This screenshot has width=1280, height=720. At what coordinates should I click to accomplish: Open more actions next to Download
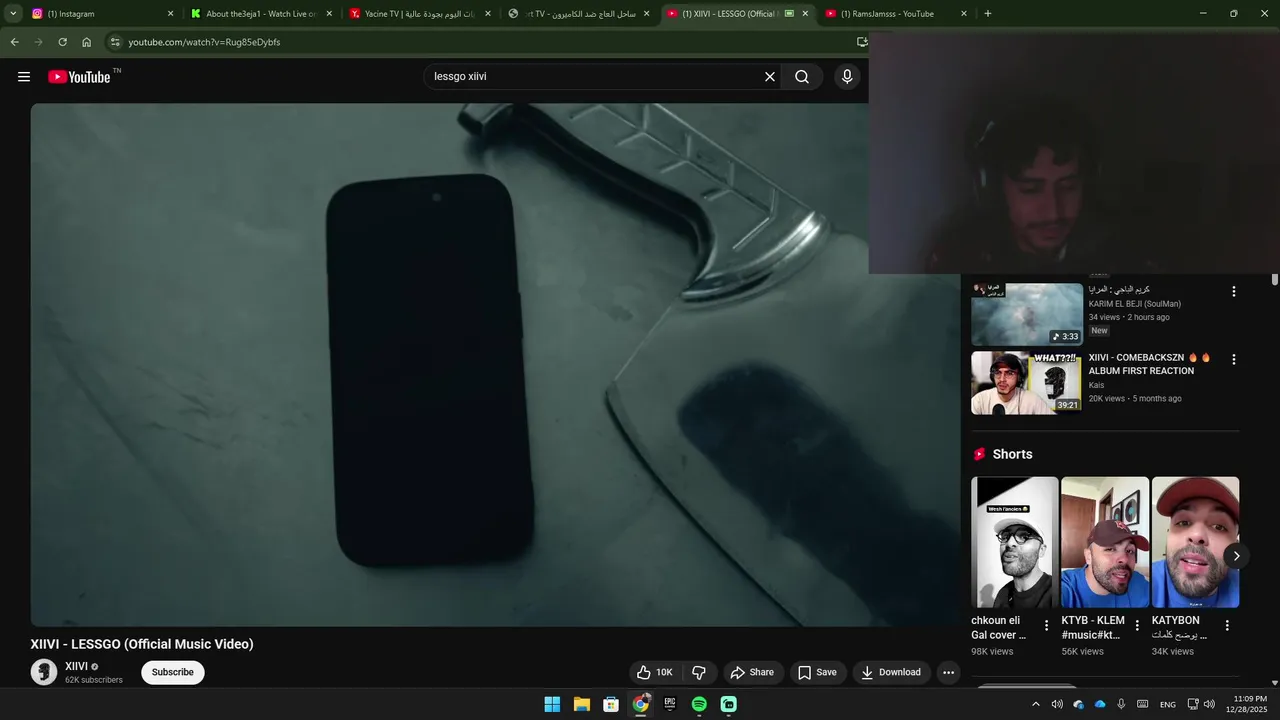[948, 672]
